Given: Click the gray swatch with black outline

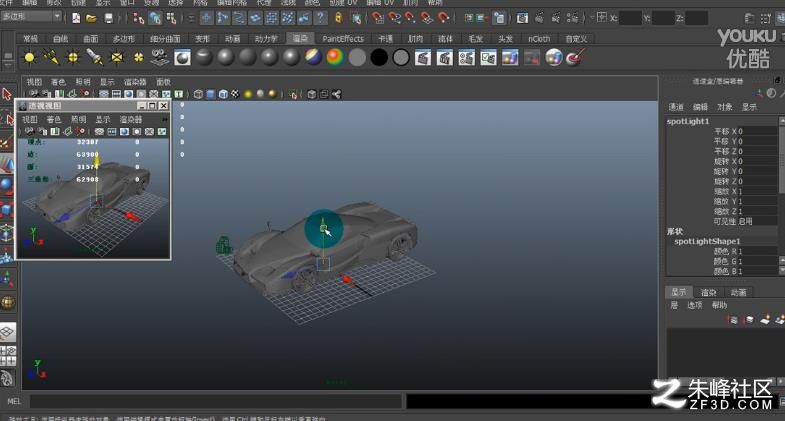Looking at the screenshot, I should [401, 58].
